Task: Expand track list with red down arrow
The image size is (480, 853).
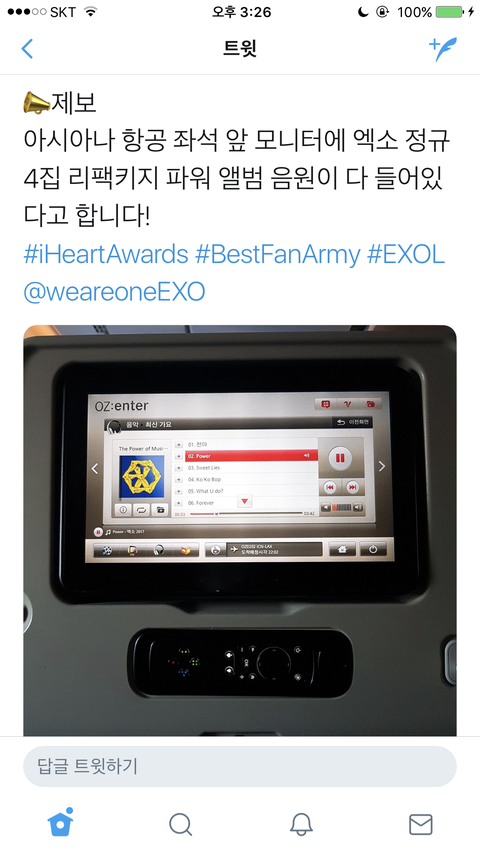Action: [x=245, y=501]
